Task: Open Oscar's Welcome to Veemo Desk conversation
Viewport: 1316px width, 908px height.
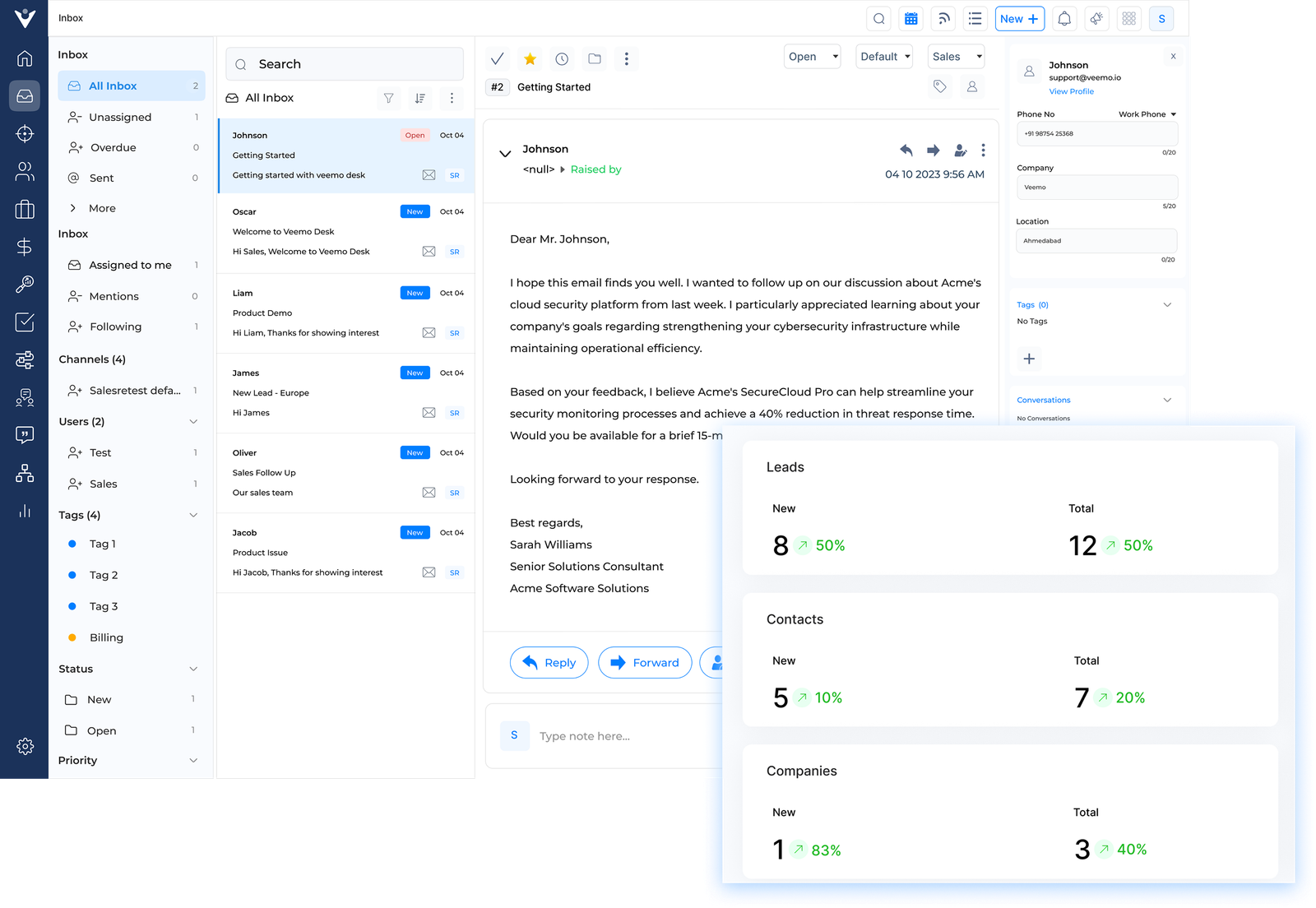Action: click(346, 233)
